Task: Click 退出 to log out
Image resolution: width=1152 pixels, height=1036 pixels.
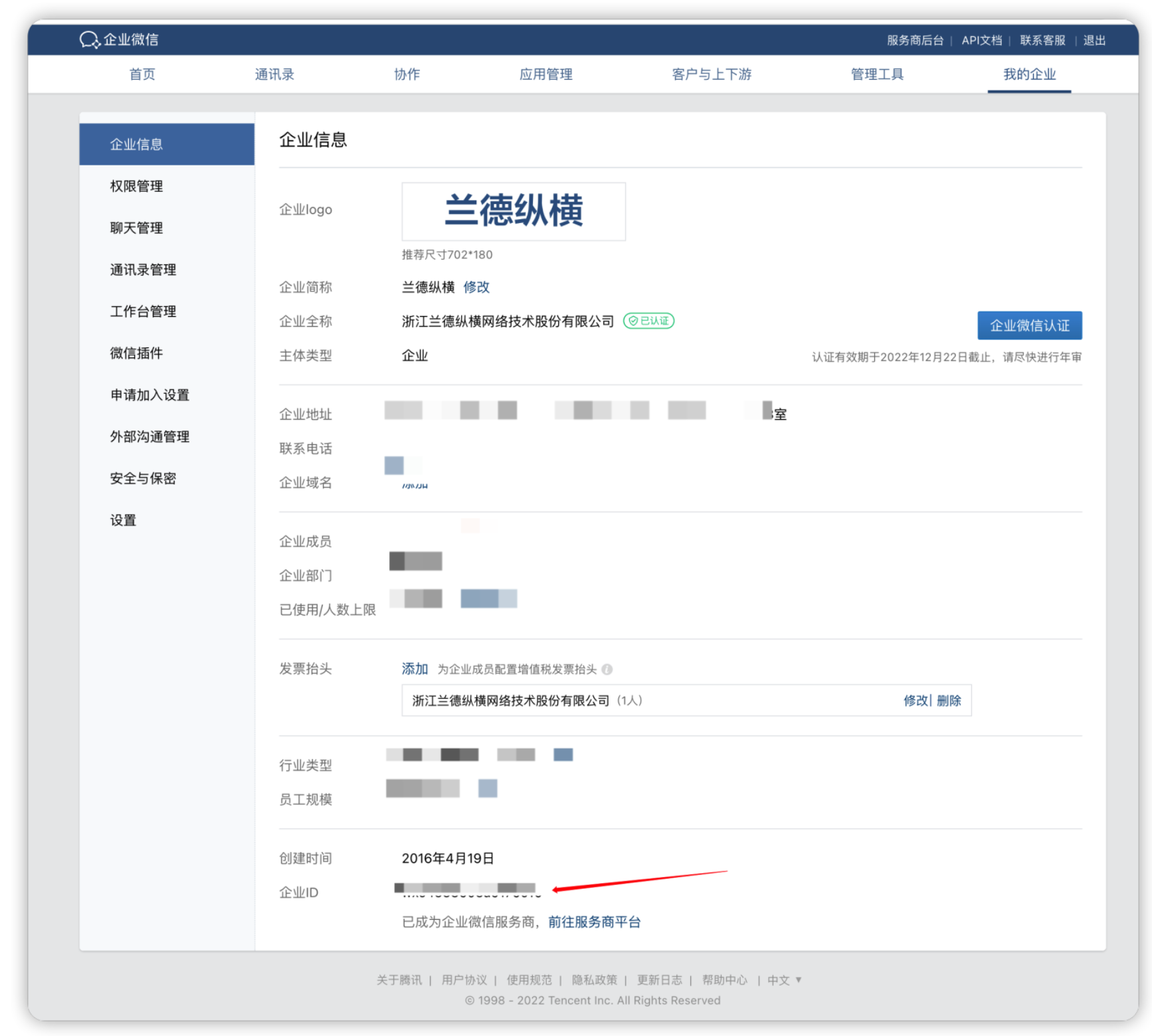Action: pos(1094,41)
